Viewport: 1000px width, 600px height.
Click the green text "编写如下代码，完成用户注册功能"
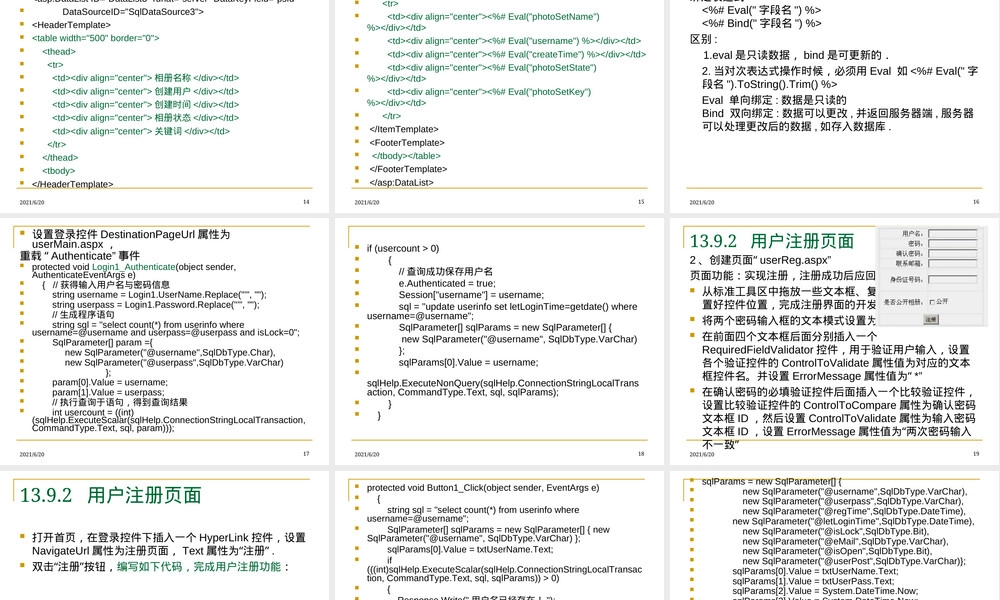click(x=198, y=567)
